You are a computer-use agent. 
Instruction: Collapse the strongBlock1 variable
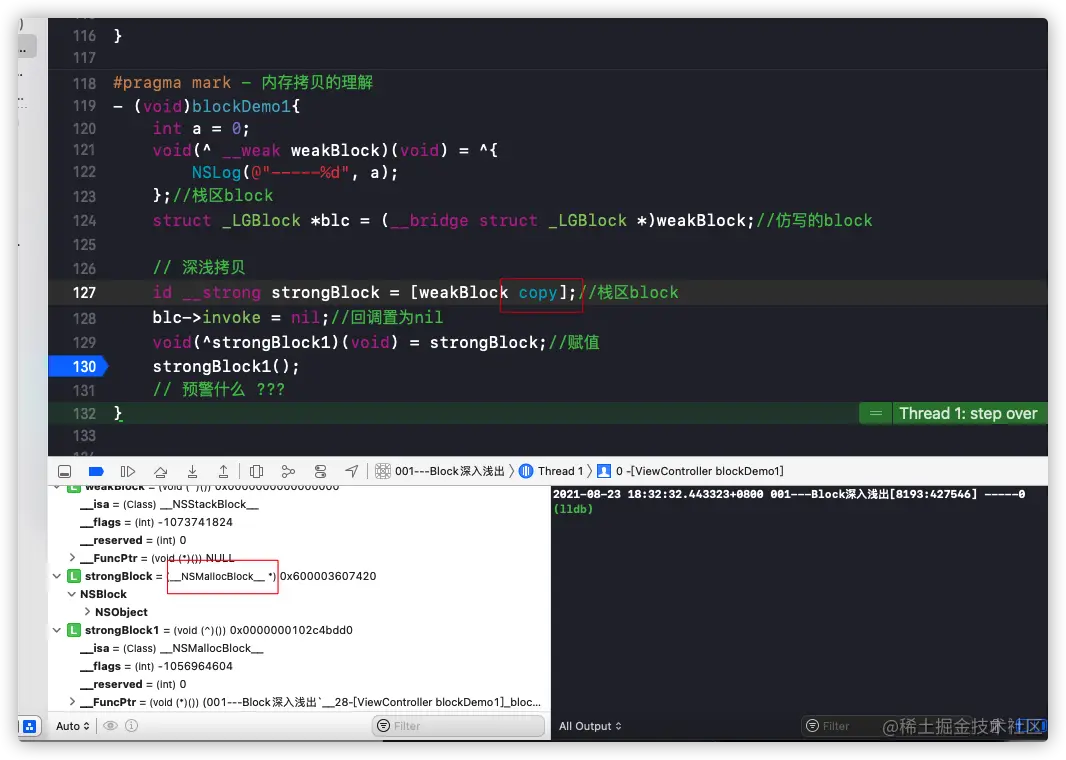pos(57,630)
